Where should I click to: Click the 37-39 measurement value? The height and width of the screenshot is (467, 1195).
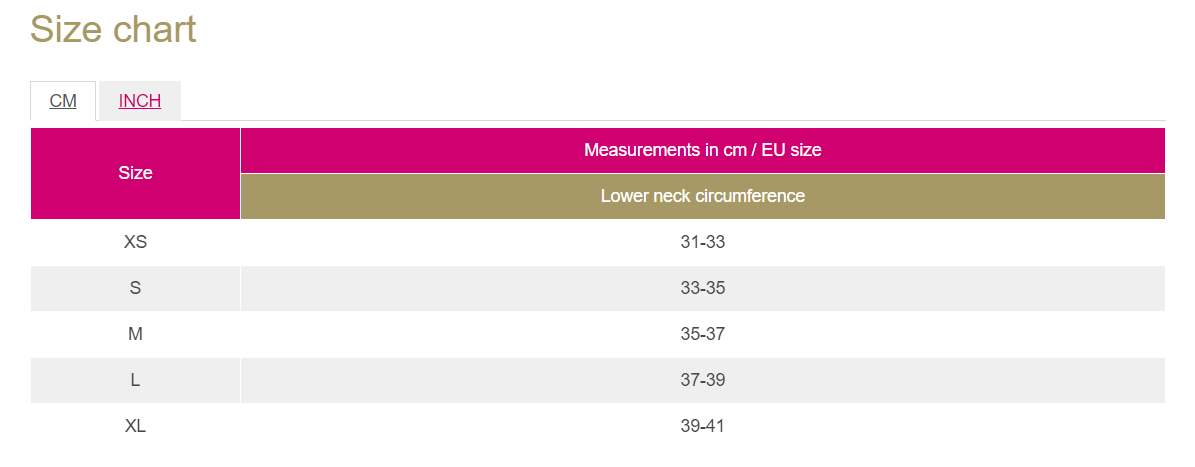pos(702,380)
